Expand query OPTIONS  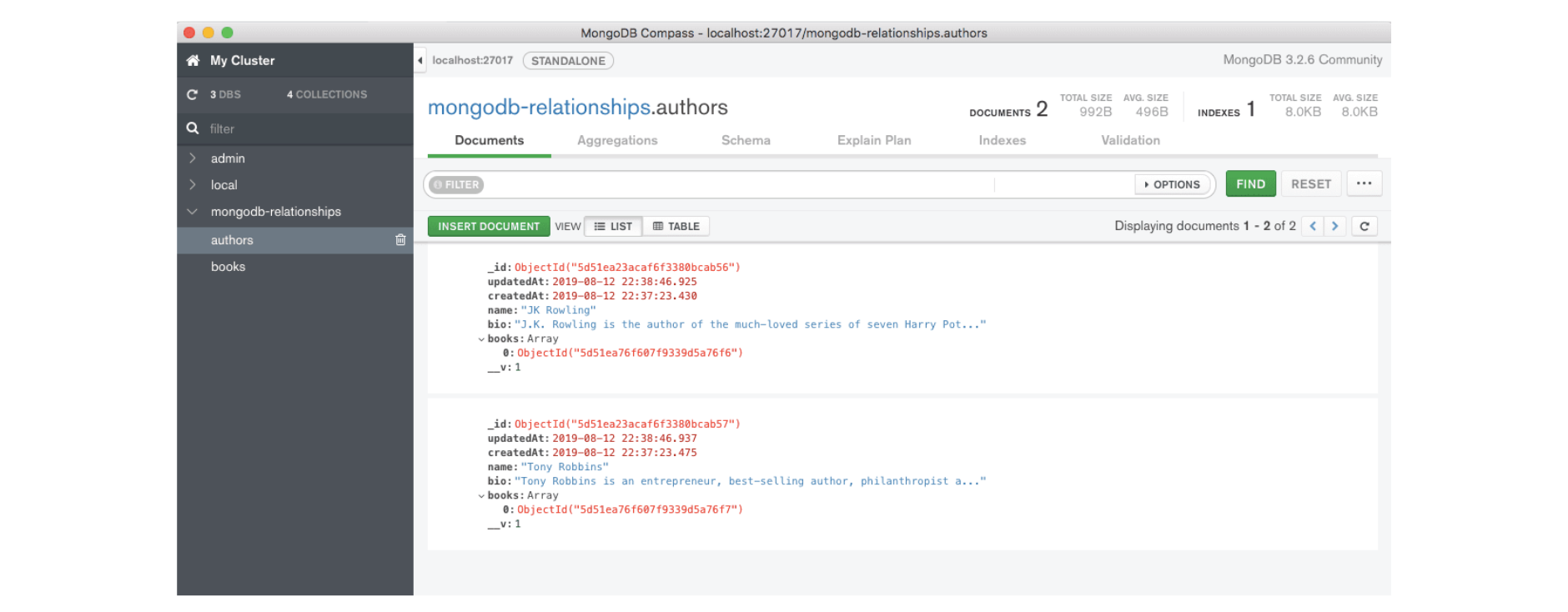1172,184
